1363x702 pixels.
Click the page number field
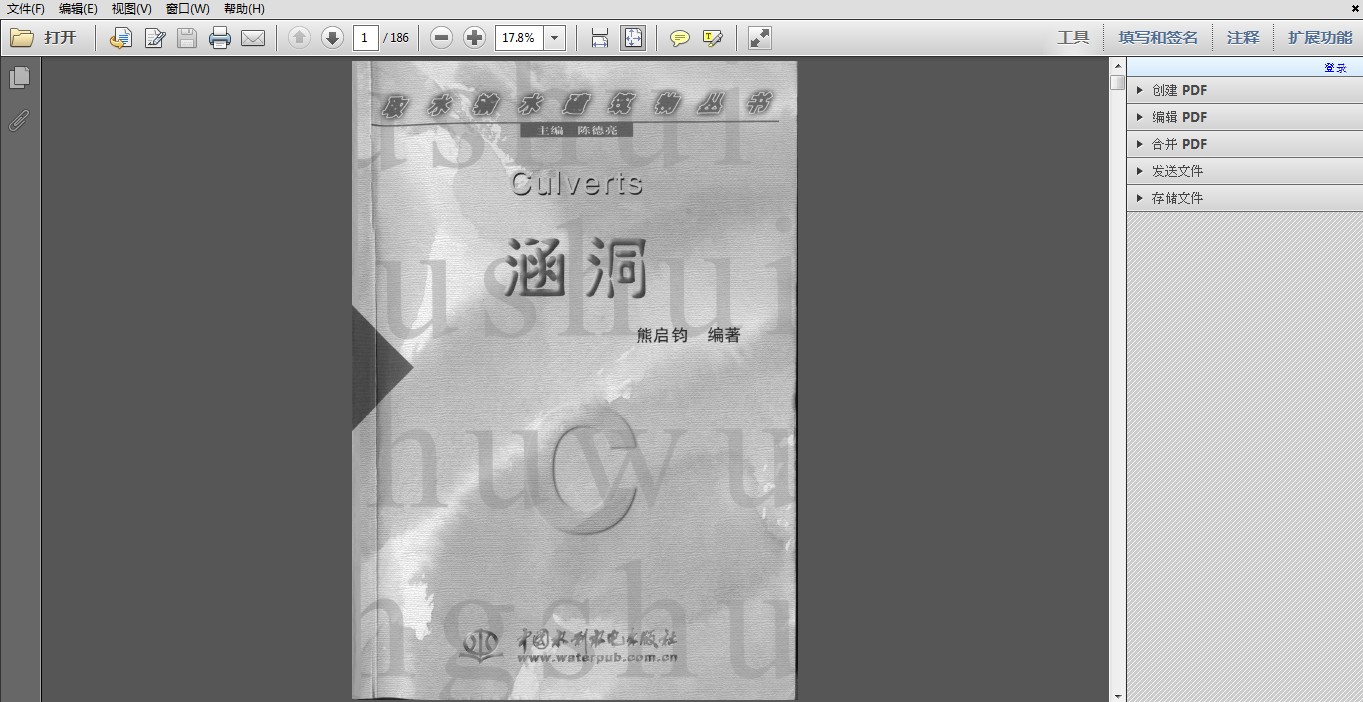[x=365, y=38]
